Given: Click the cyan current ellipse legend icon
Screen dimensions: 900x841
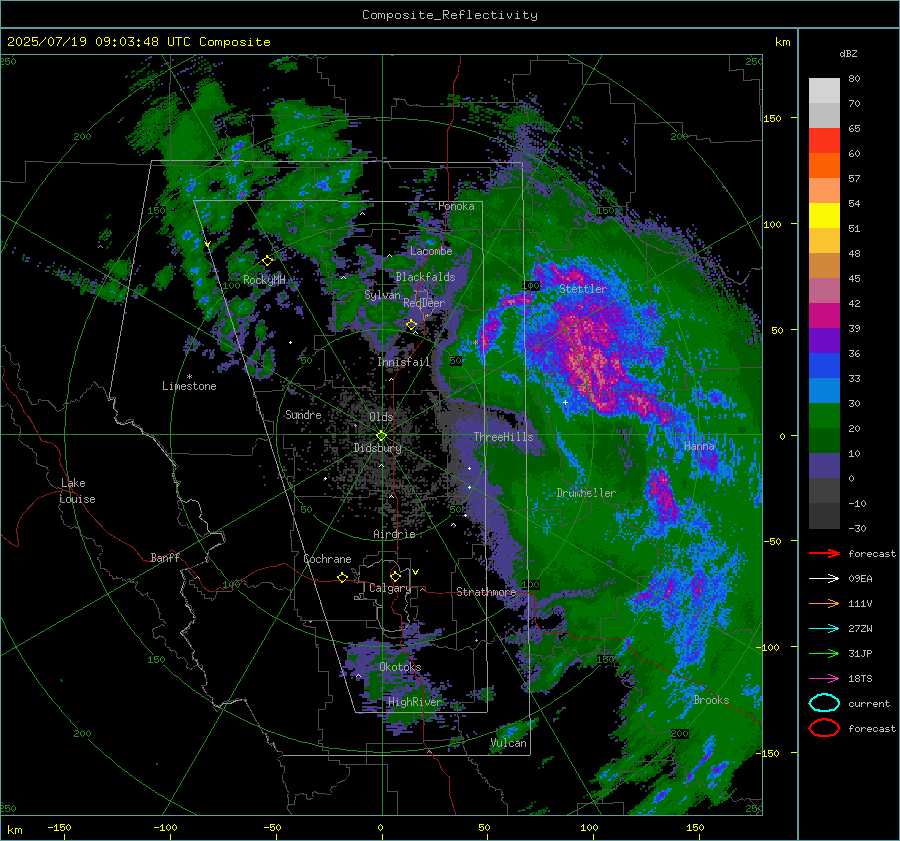Looking at the screenshot, I should [x=824, y=703].
